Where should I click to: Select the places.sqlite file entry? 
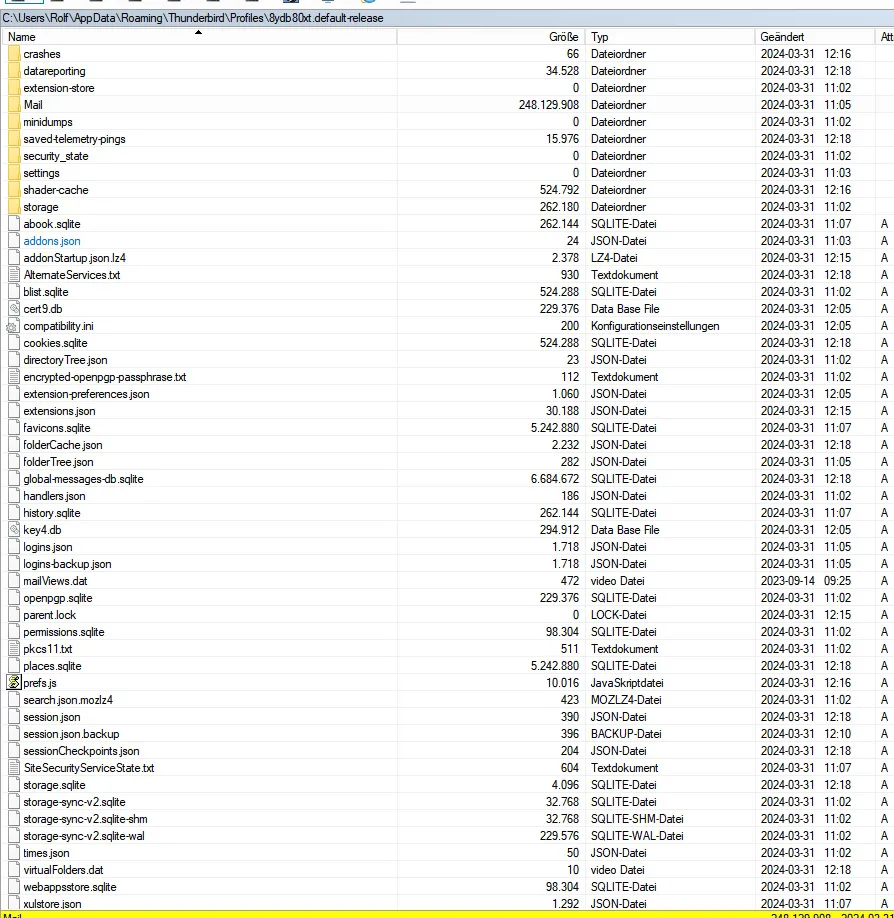tap(52, 666)
